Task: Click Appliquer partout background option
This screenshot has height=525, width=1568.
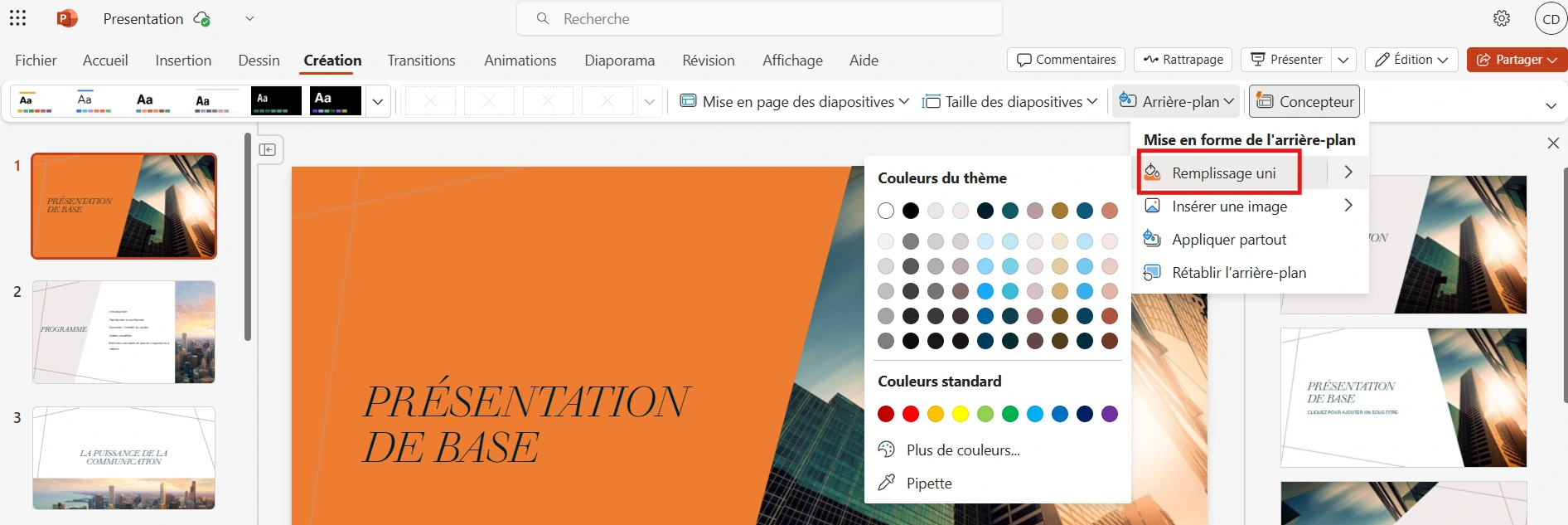Action: pyautogui.click(x=1228, y=240)
